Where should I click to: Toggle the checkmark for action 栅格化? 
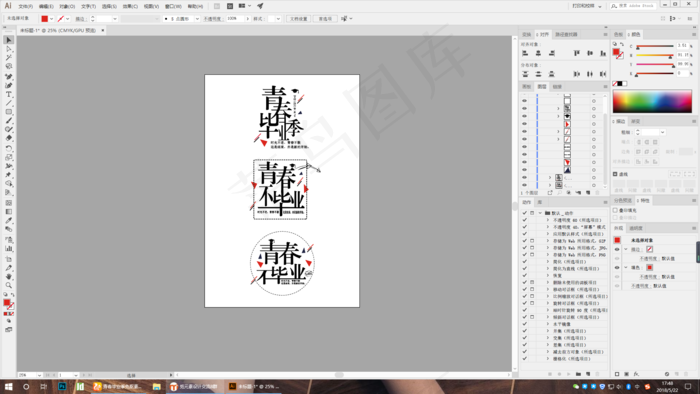pyautogui.click(x=525, y=358)
